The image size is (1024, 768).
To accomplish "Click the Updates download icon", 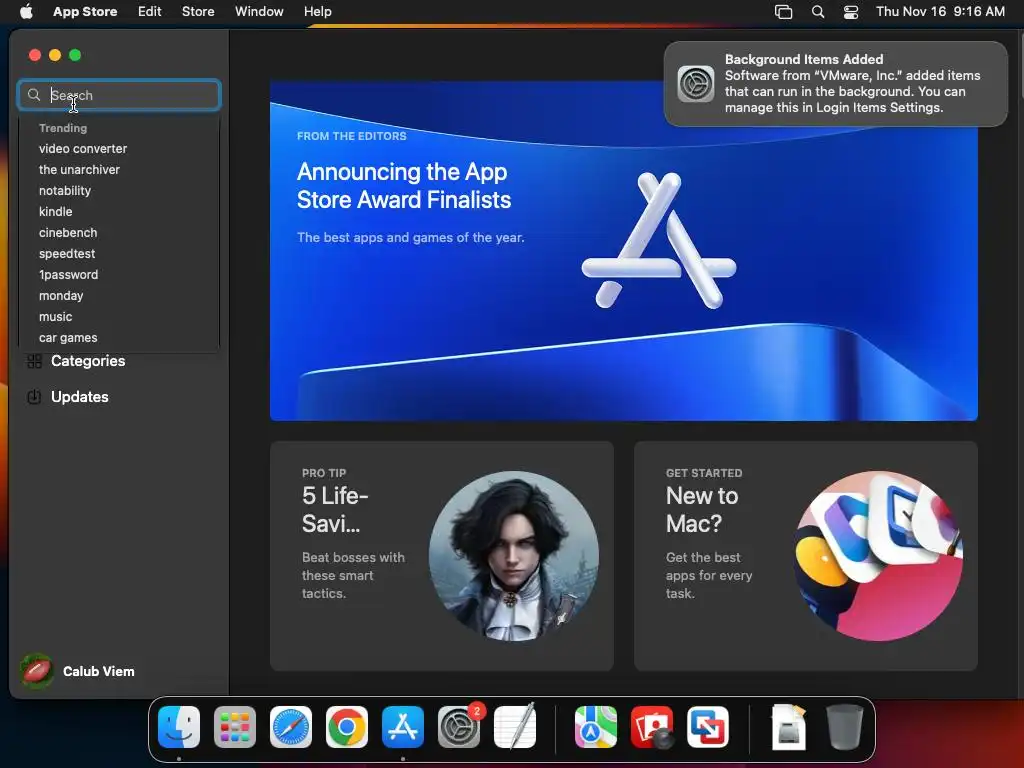I will tap(34, 397).
